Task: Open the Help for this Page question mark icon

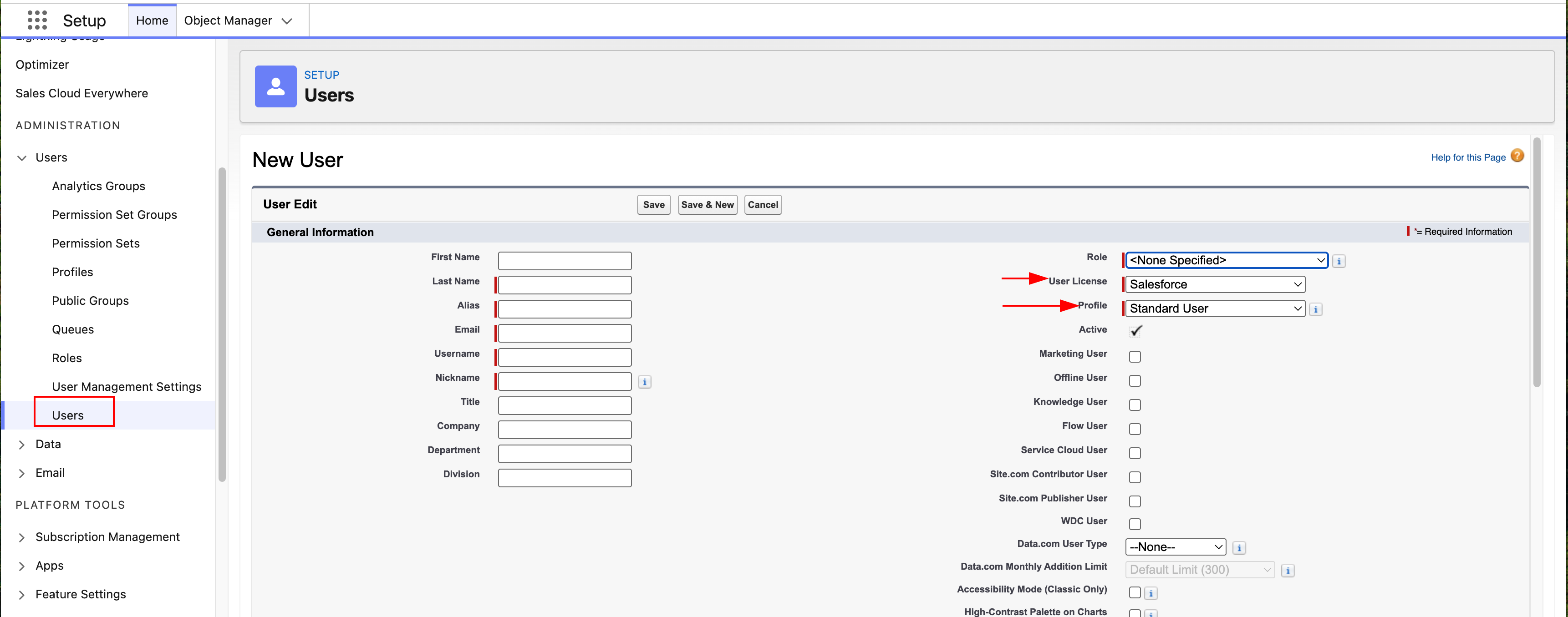Action: click(x=1517, y=156)
